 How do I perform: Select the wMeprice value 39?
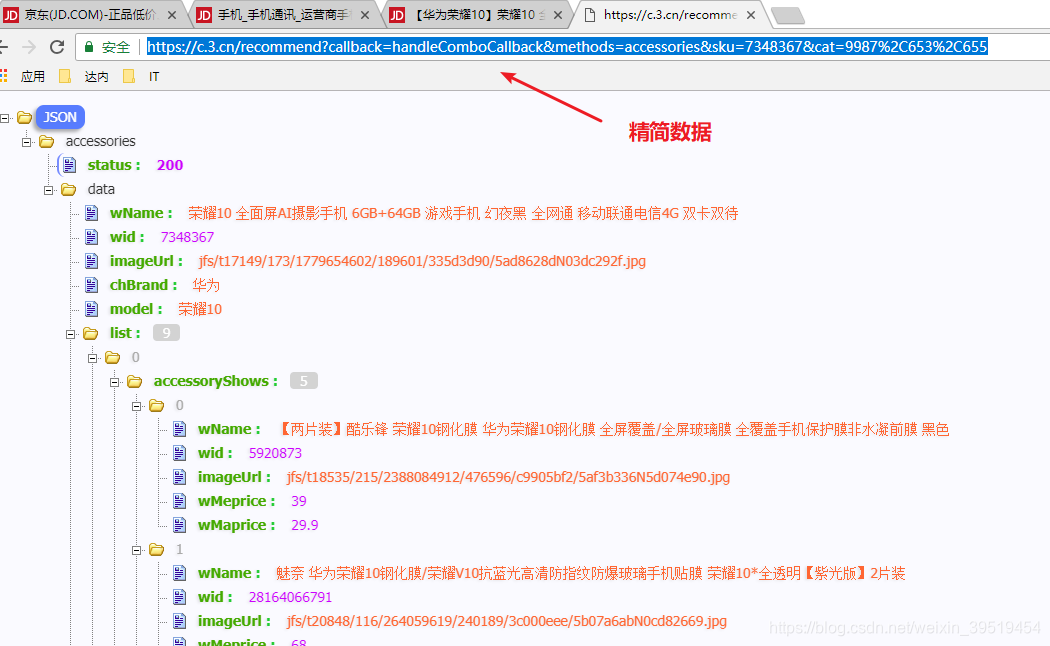click(x=299, y=501)
